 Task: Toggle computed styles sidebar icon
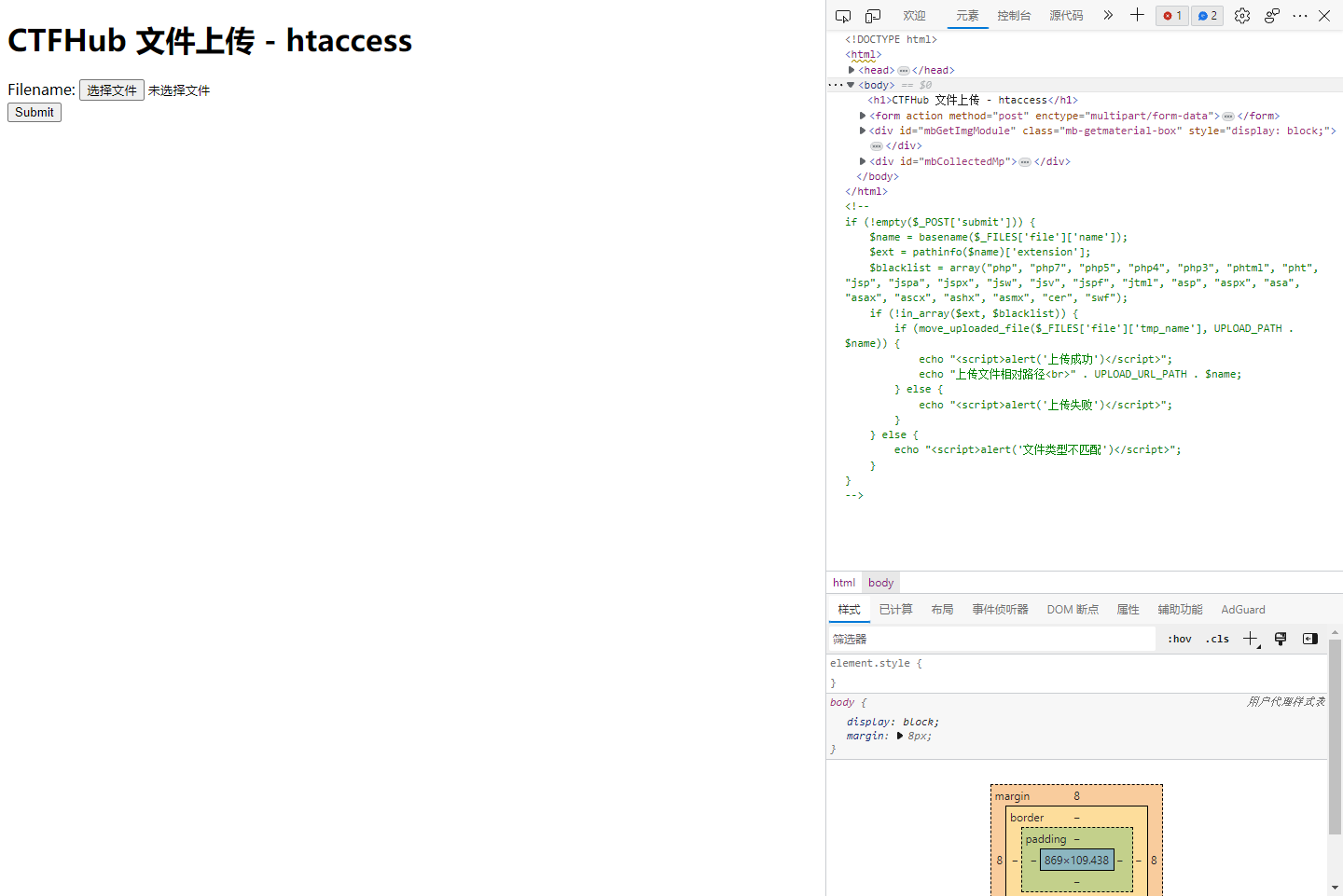[x=1310, y=639]
